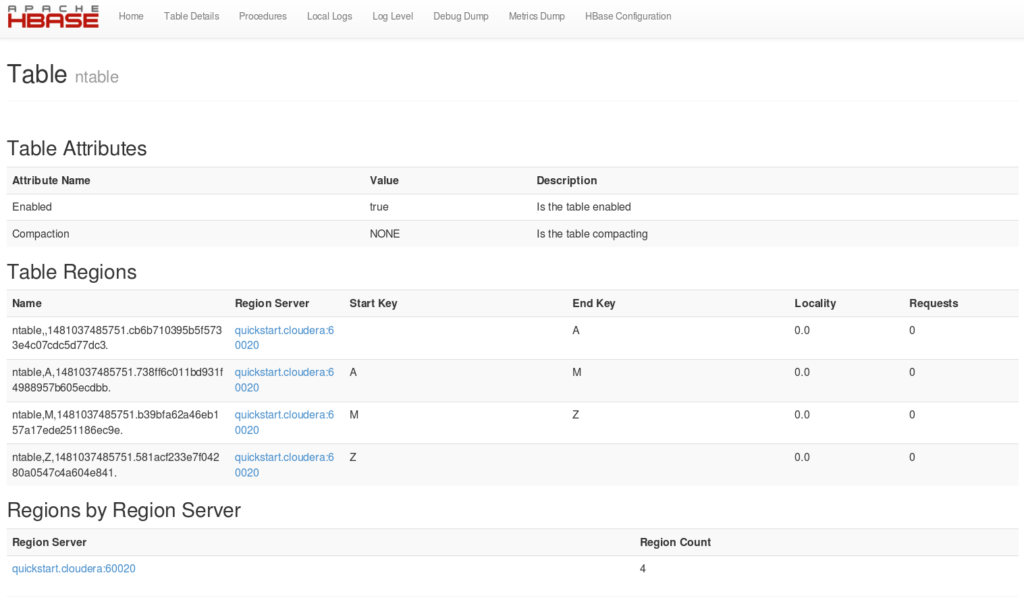
Task: Select Local Logs in the navbar
Action: pos(329,16)
